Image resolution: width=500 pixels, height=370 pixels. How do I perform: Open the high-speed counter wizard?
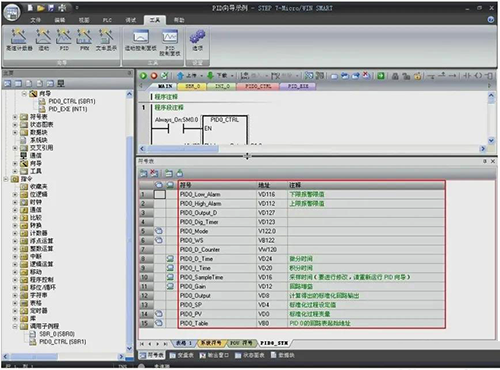[19, 40]
